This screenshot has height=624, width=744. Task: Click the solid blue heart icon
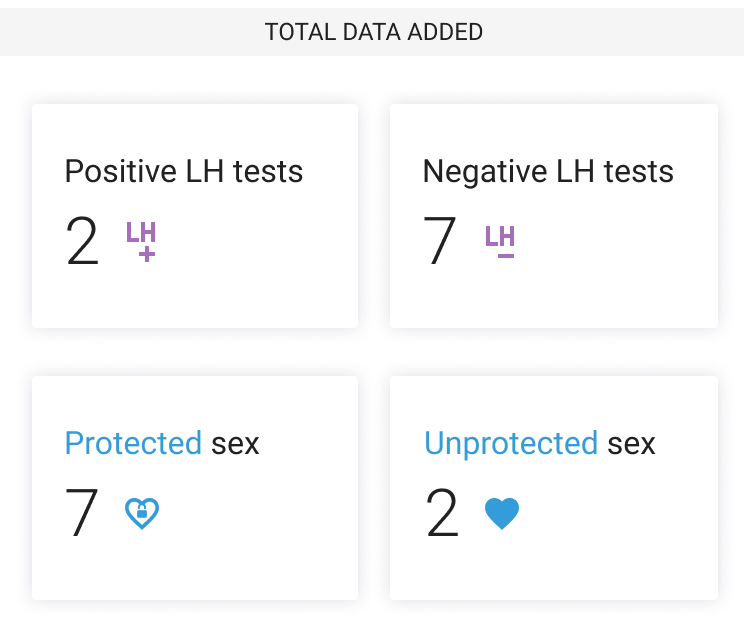502,513
